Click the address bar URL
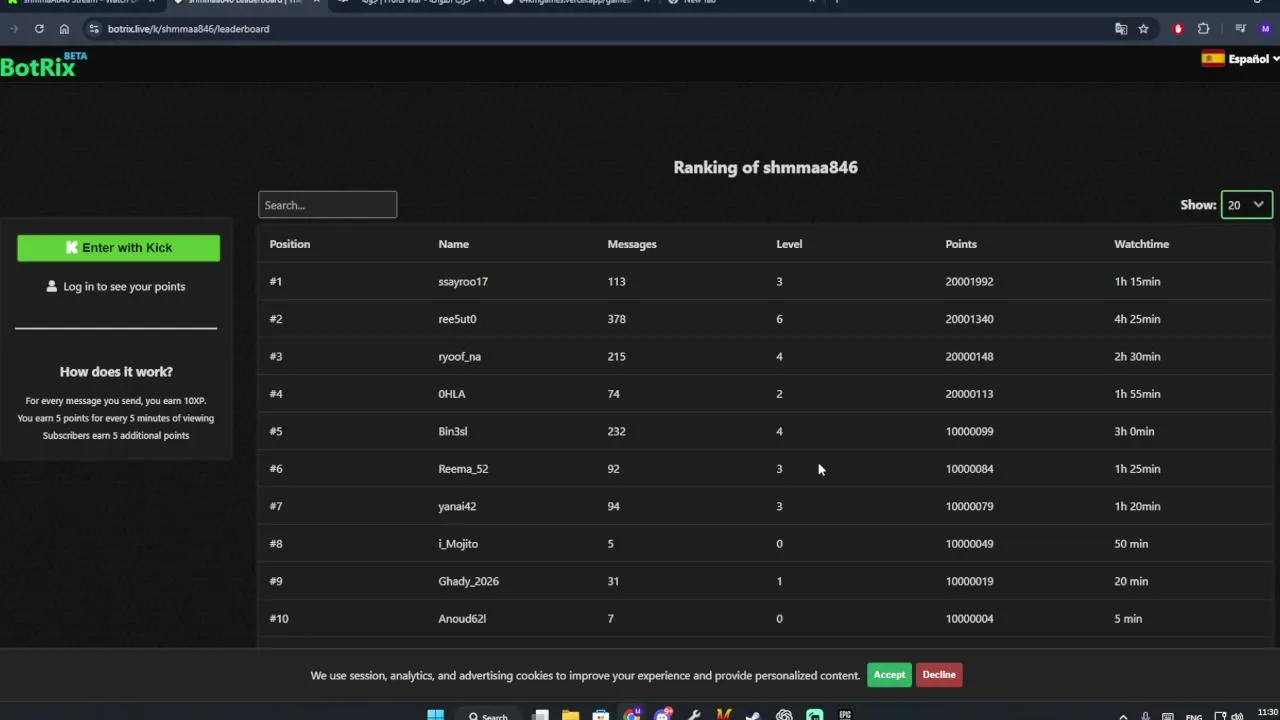Viewport: 1280px width, 720px height. coord(188,29)
